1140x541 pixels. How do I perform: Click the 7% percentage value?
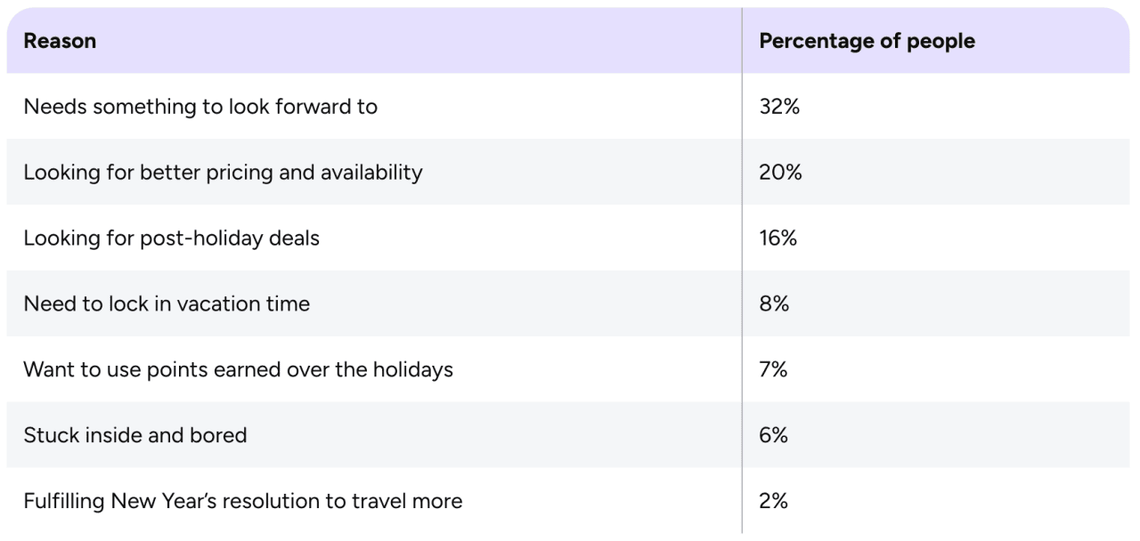[773, 370]
